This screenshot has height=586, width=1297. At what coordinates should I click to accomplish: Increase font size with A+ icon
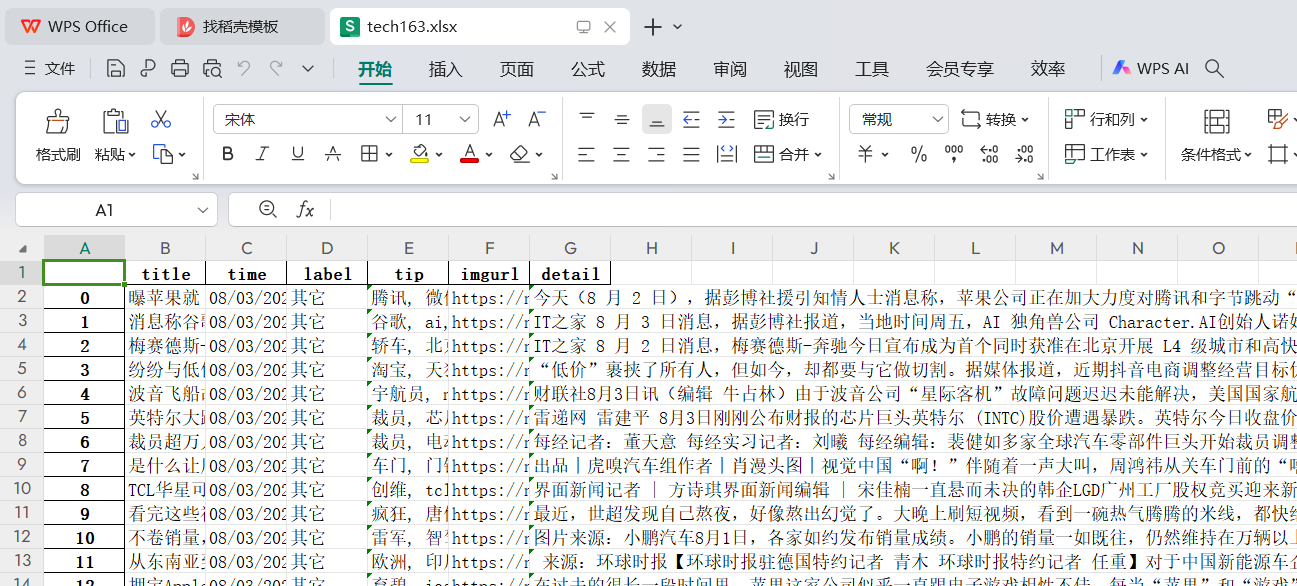(502, 120)
